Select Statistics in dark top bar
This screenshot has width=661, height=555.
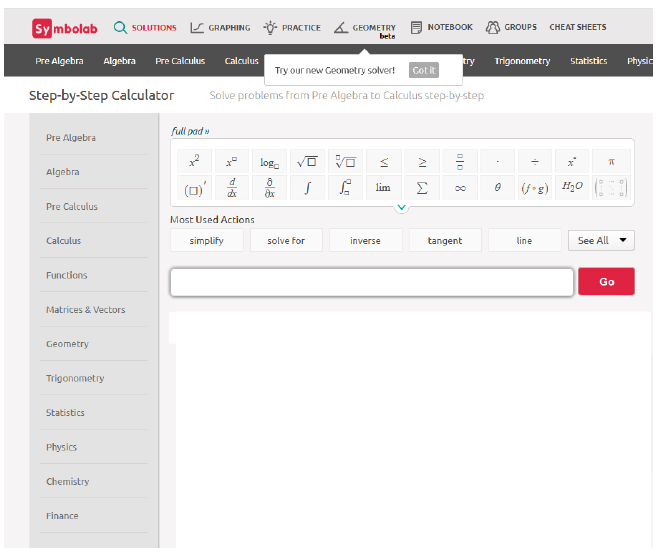[x=588, y=61]
